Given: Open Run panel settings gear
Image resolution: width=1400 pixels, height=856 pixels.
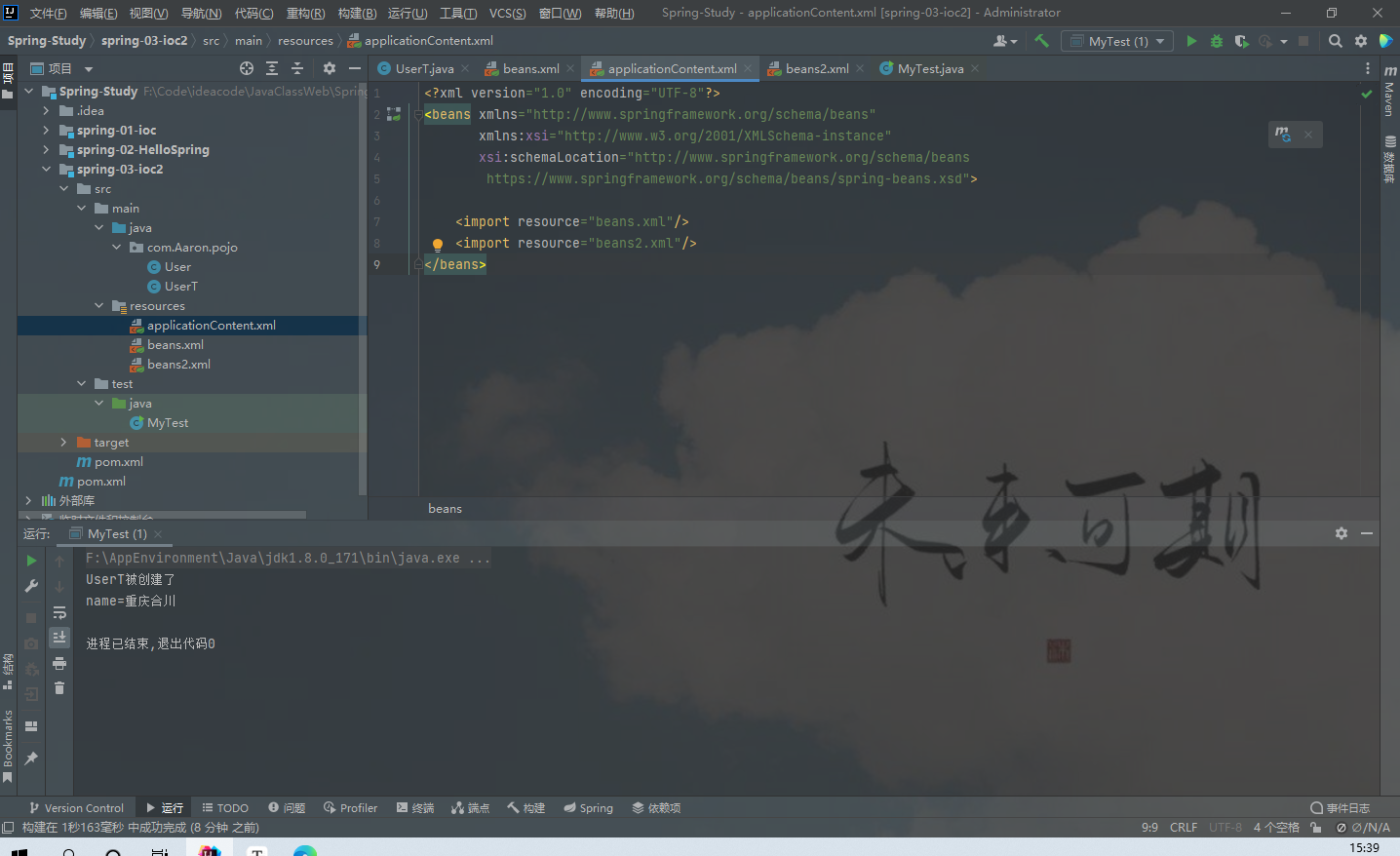Looking at the screenshot, I should point(1342,533).
